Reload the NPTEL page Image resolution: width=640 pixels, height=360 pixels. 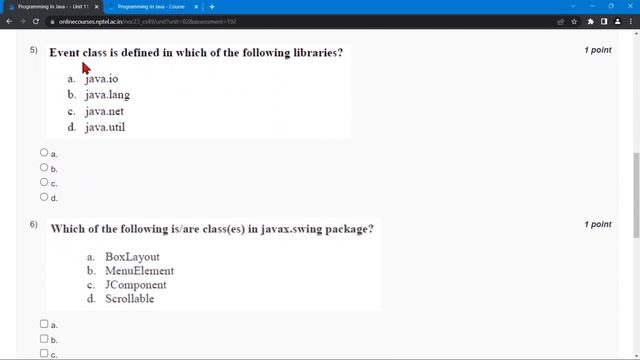coord(36,22)
